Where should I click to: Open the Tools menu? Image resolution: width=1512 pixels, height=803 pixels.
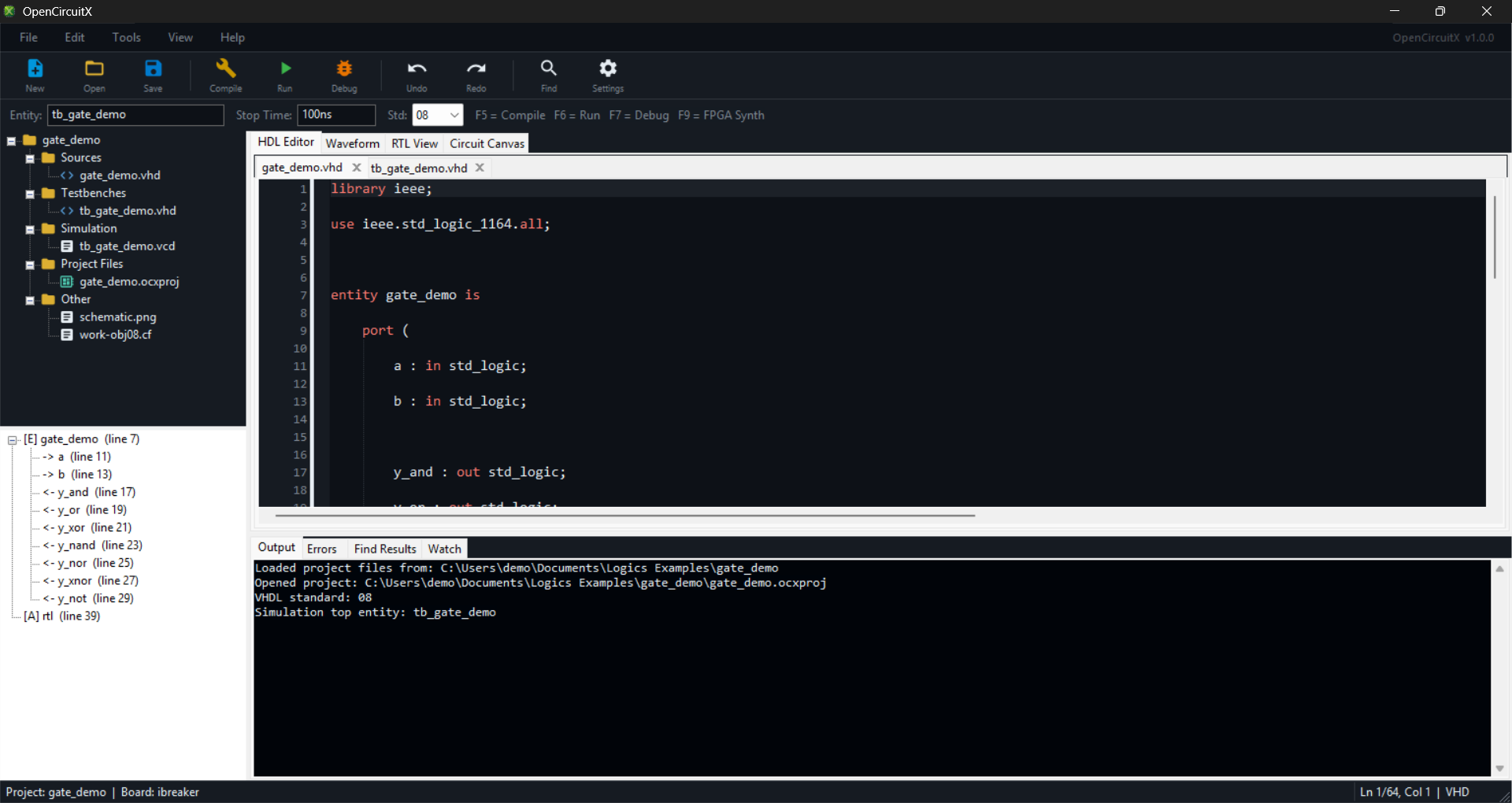point(126,37)
